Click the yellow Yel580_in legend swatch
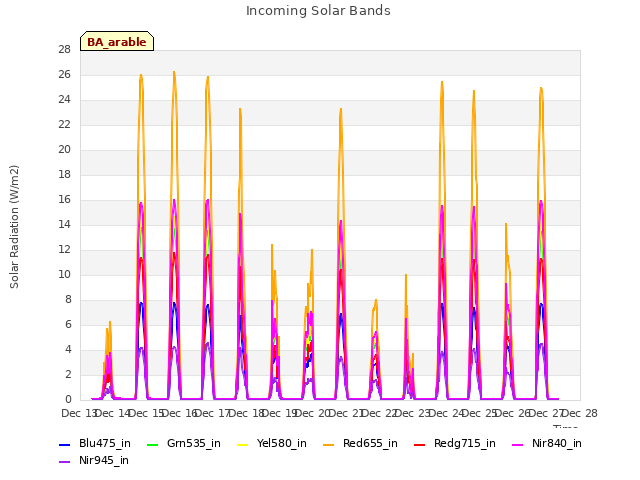 point(242,444)
